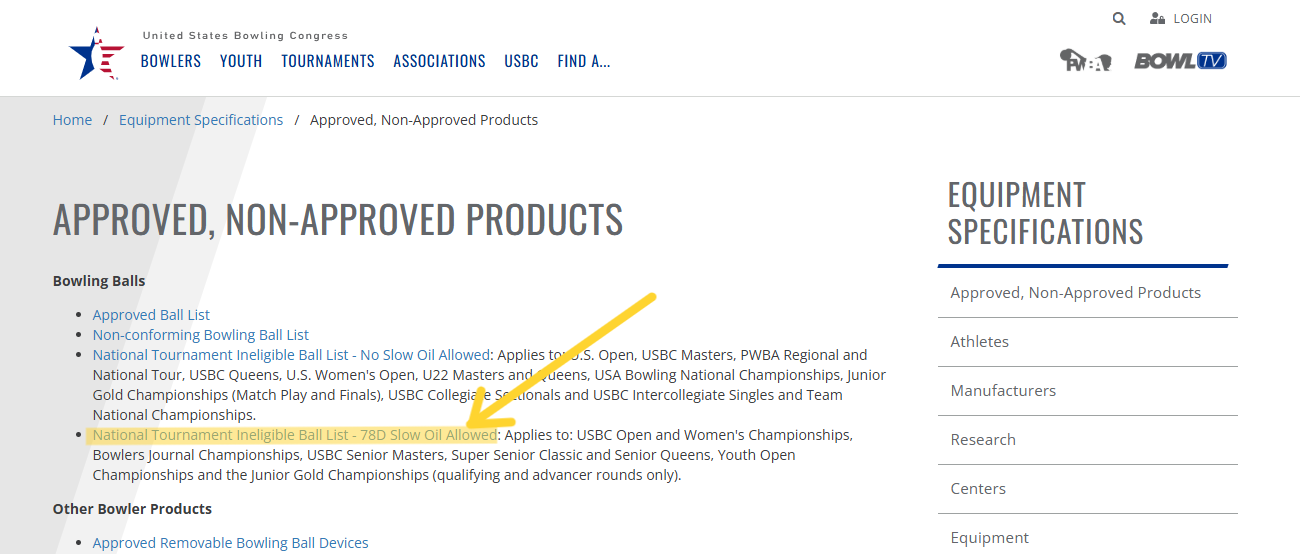Click the user login icon

pos(1158,18)
